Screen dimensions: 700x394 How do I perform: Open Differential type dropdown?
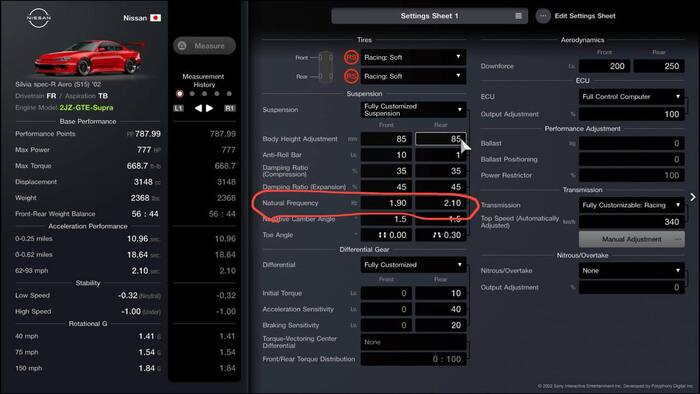tap(413, 265)
